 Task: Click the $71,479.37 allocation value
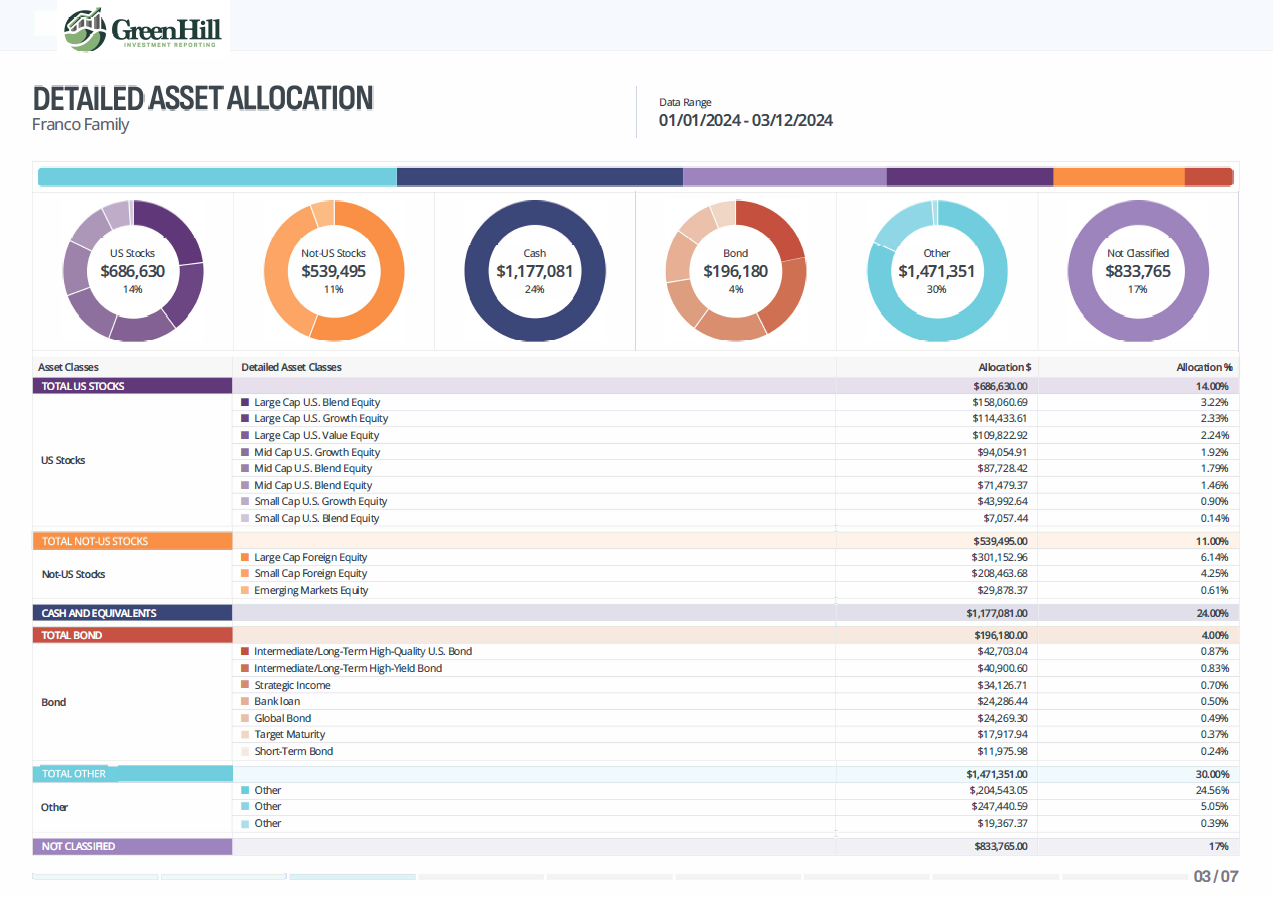pos(1002,485)
